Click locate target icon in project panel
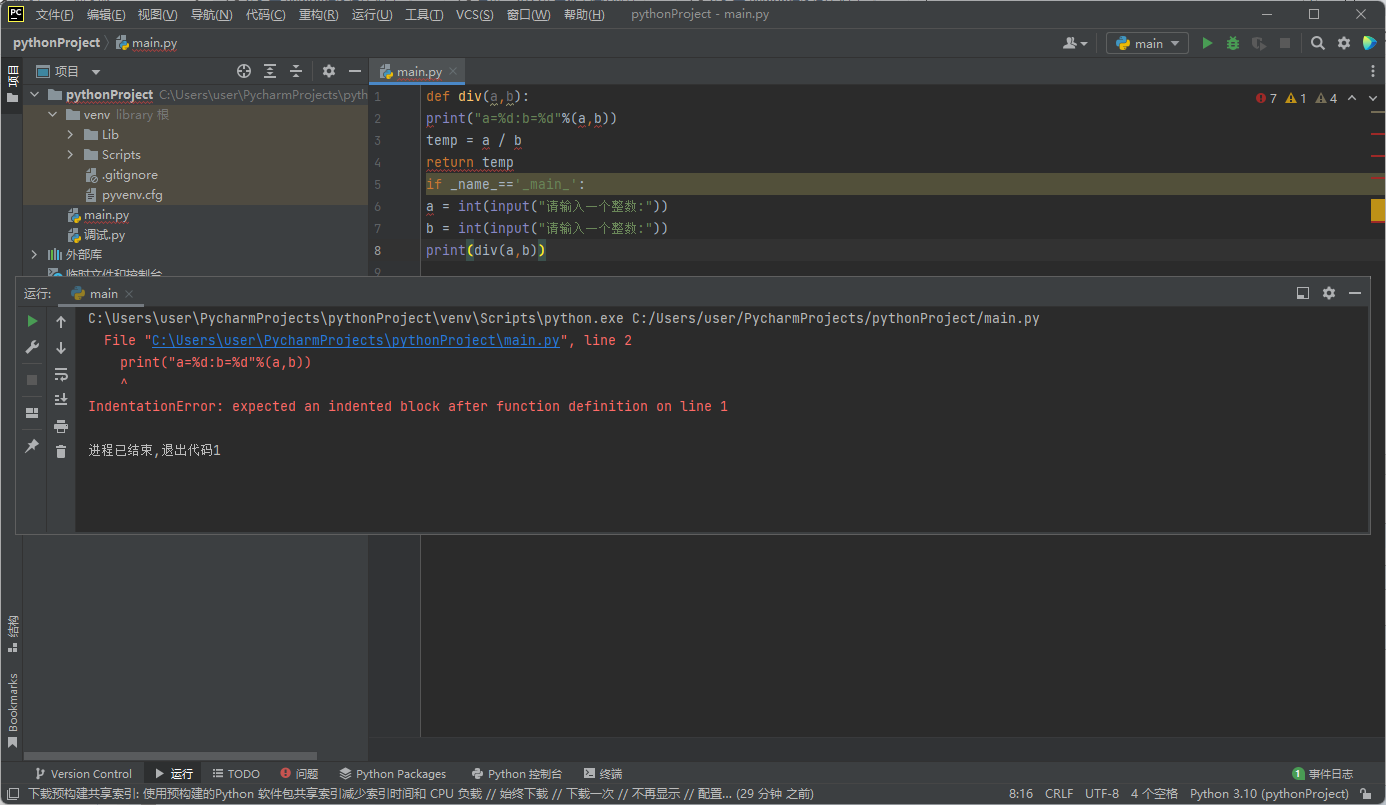This screenshot has height=805, width=1386. (243, 71)
